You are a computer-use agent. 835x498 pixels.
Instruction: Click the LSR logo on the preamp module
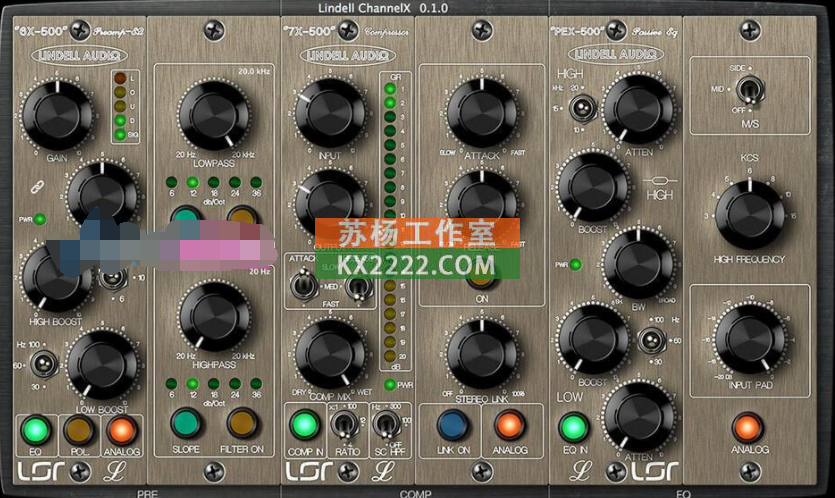coord(42,471)
